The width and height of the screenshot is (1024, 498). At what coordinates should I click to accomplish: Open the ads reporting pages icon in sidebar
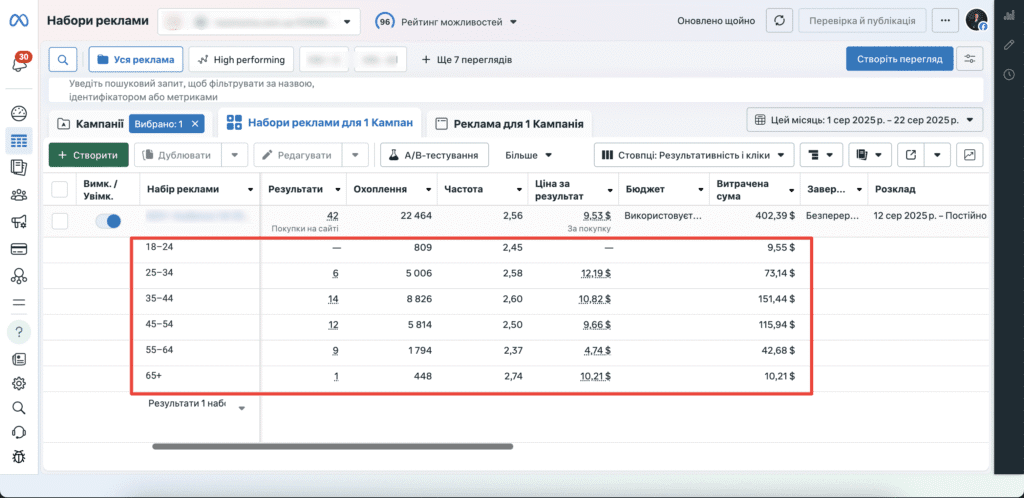click(19, 168)
